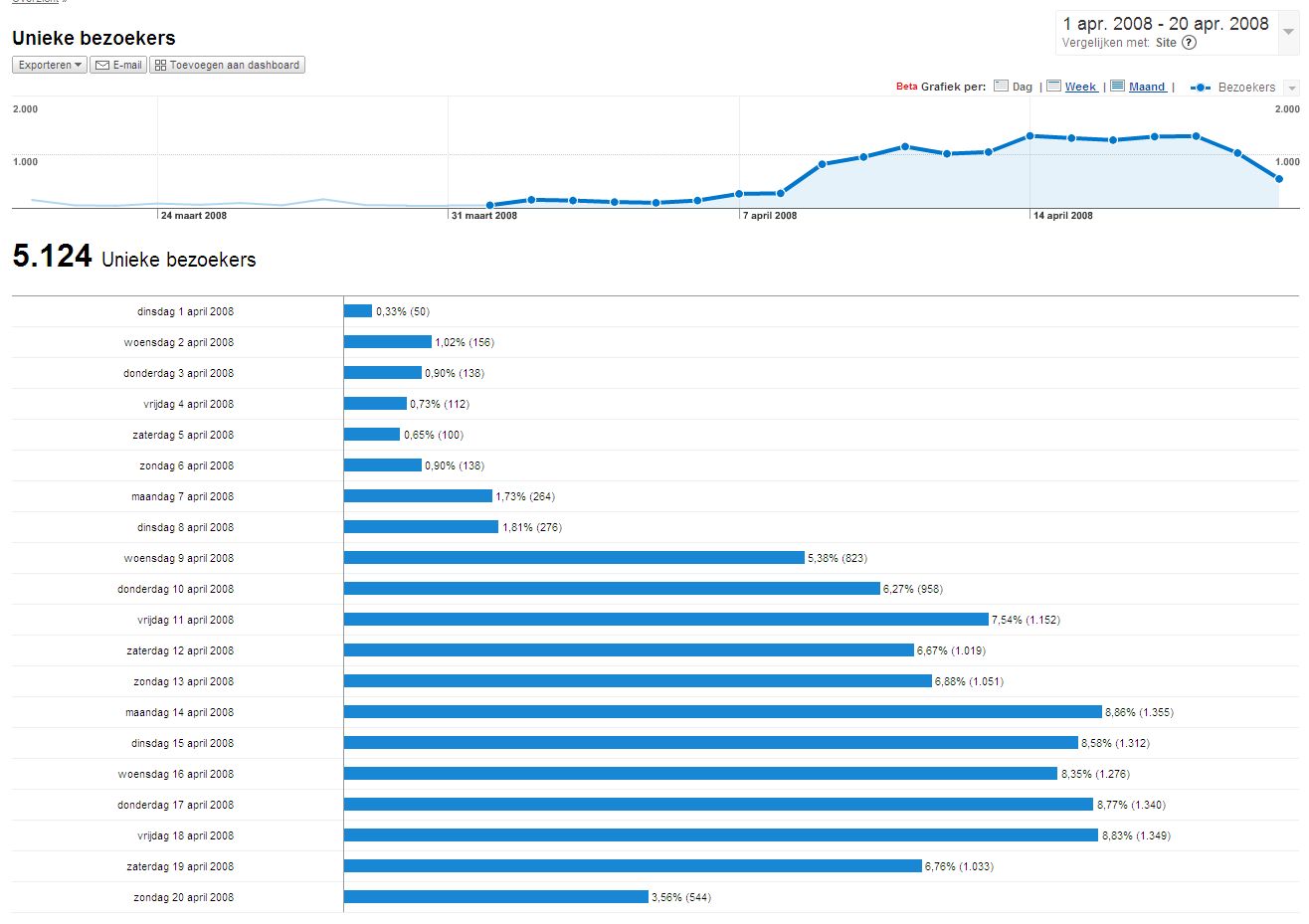Screen dimensions: 1309x924
Task: Select the Dag graph view icon
Action: [x=1001, y=87]
